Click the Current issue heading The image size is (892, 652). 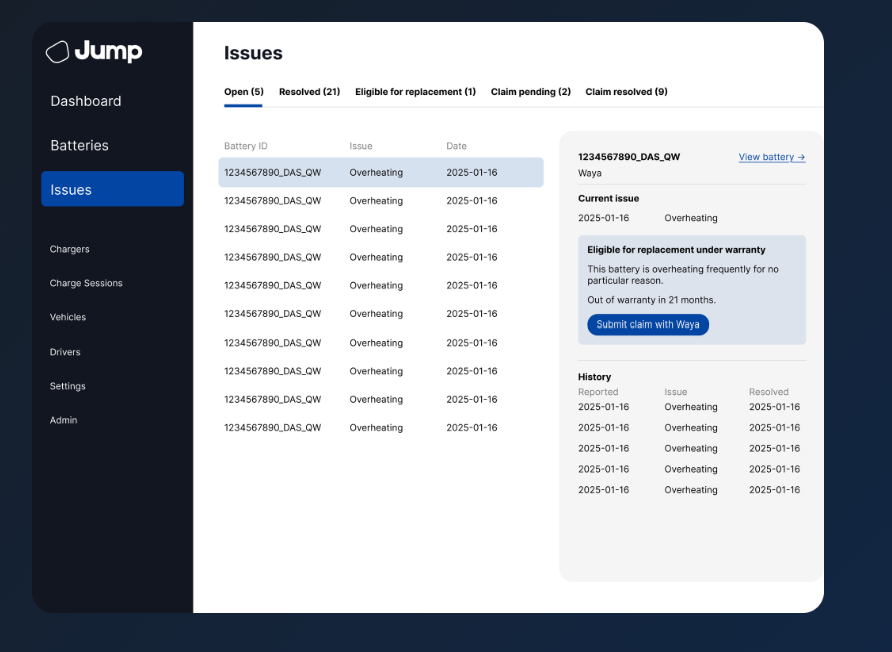608,199
